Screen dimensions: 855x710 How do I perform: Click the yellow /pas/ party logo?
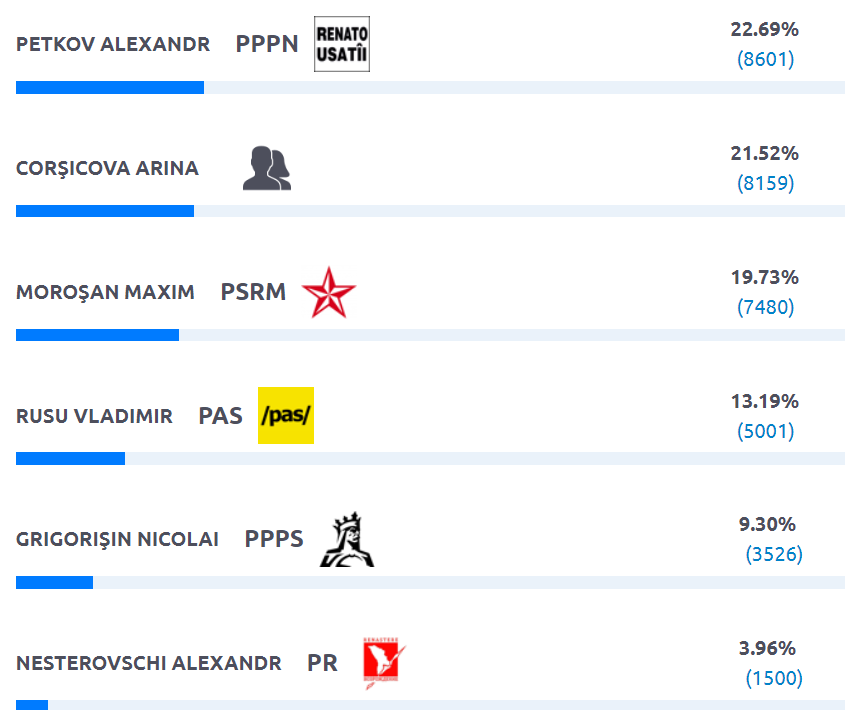pyautogui.click(x=286, y=415)
